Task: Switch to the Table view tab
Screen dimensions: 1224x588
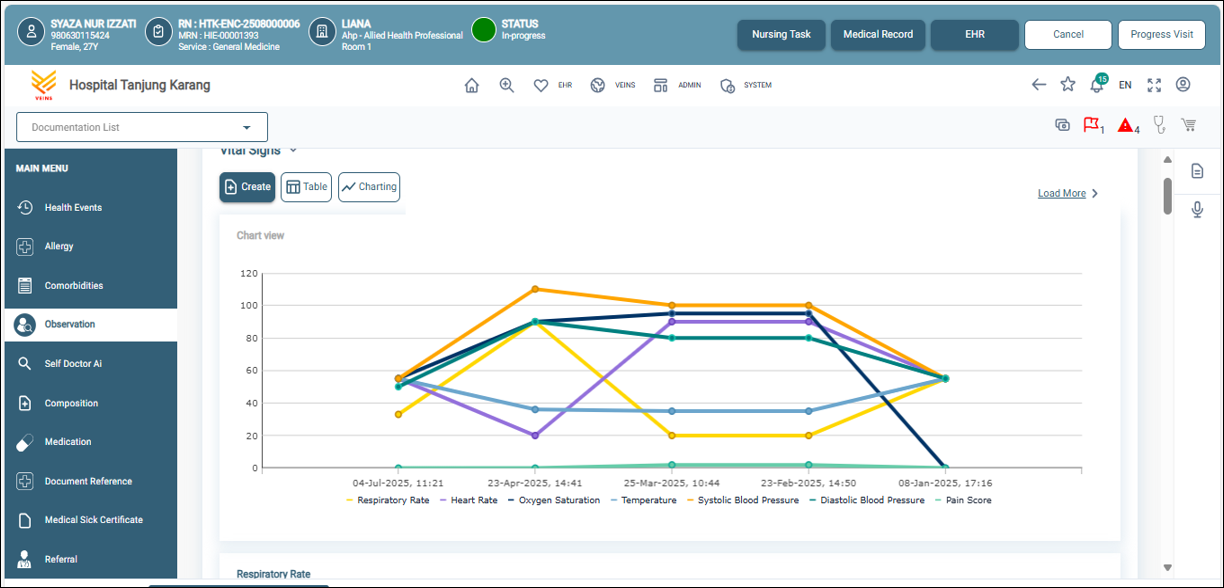Action: pos(306,187)
